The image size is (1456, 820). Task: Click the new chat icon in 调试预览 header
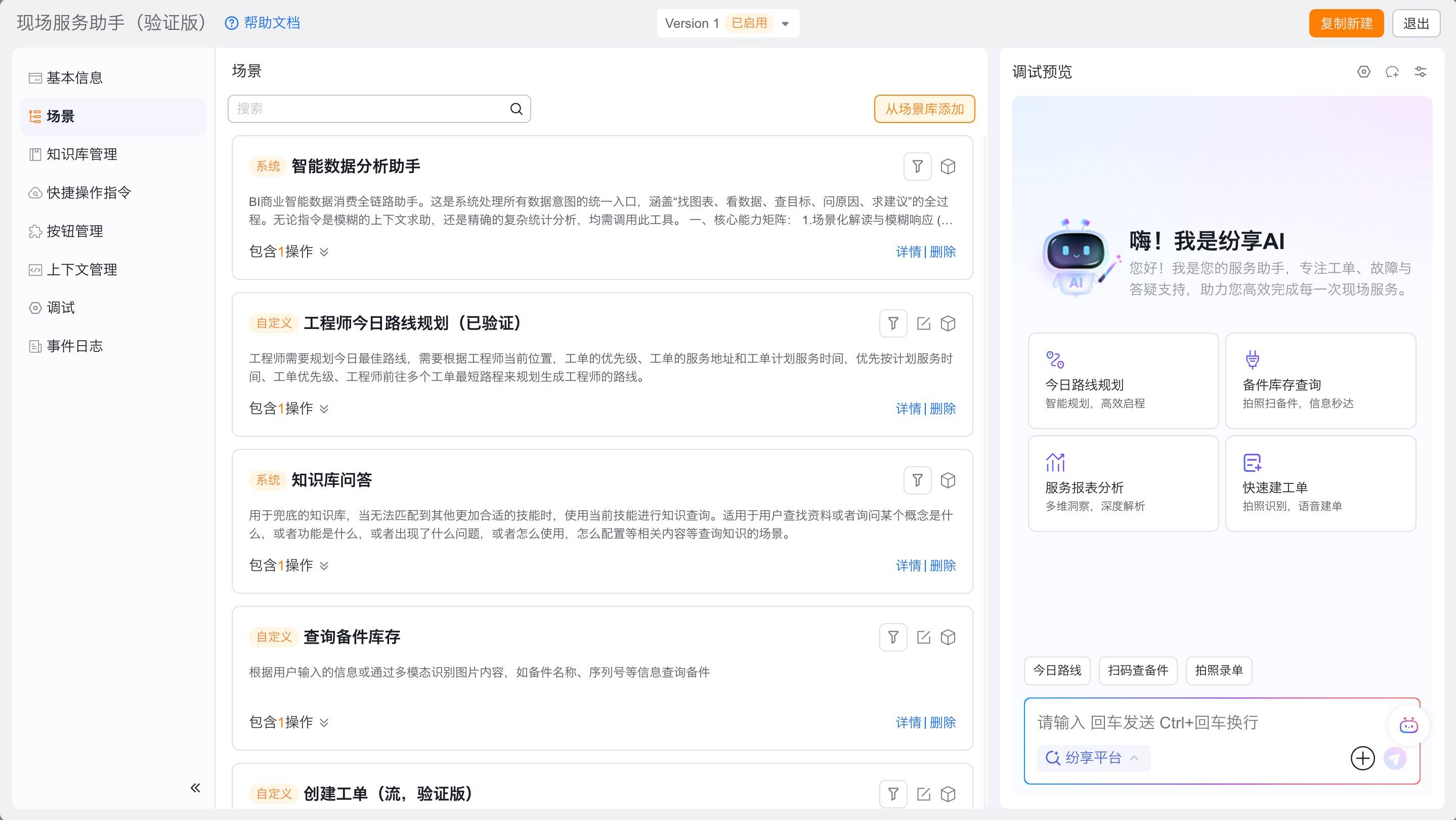click(1392, 72)
